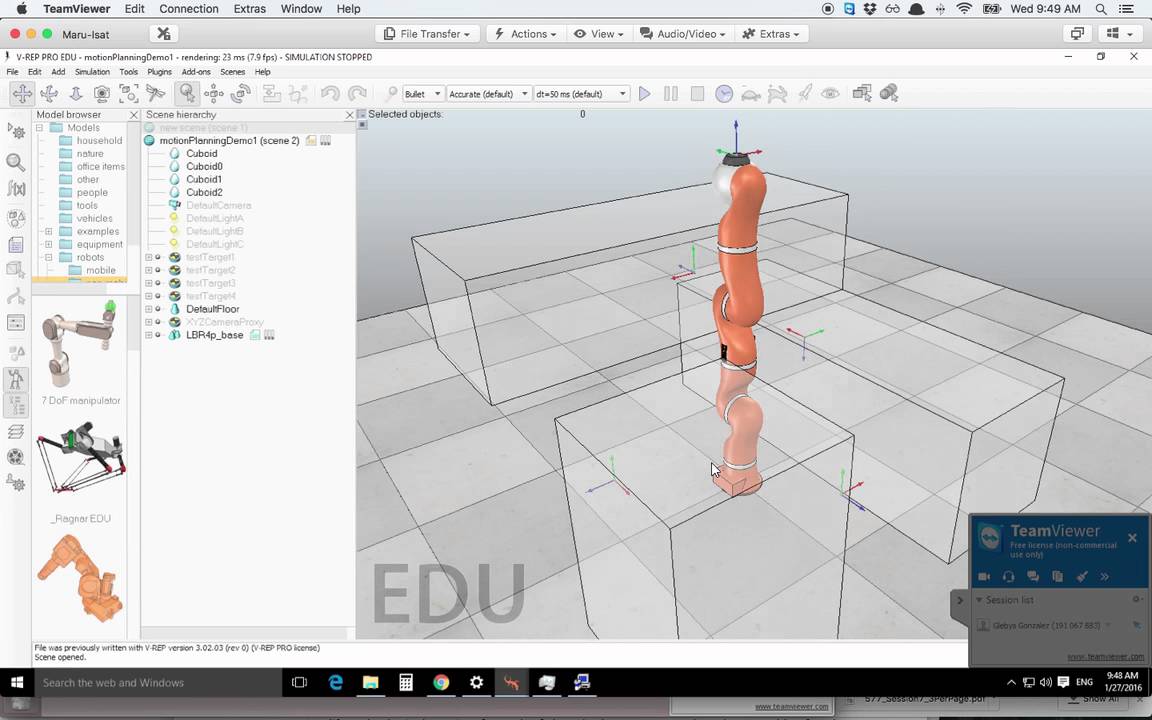Open the dt=50 ms time step dropdown

(x=580, y=94)
